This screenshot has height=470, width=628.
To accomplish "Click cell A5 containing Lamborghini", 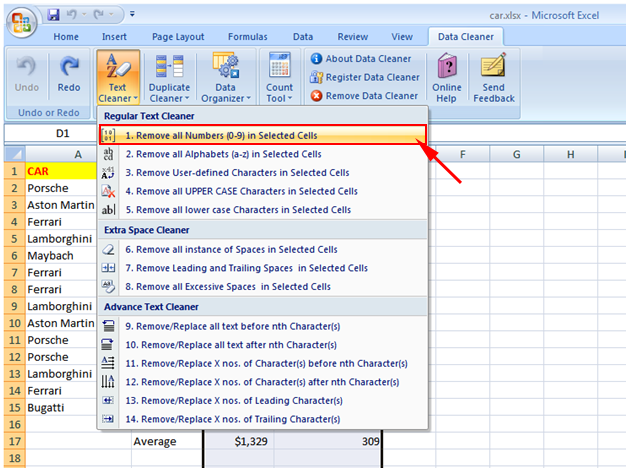I will click(61, 239).
